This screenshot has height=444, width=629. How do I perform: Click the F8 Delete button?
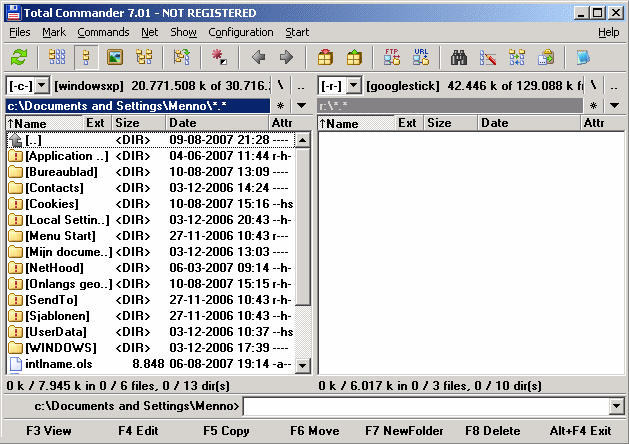(x=493, y=431)
